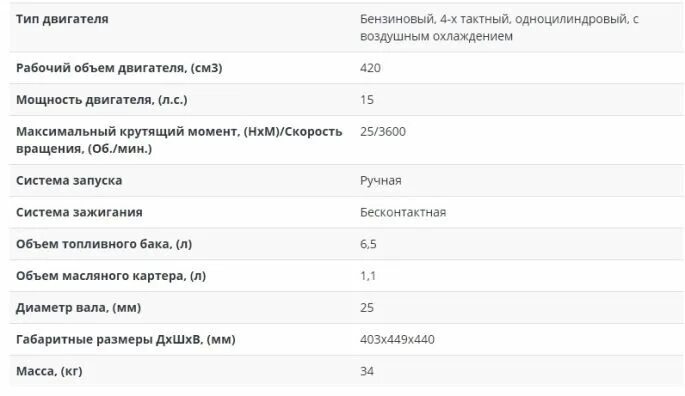The width and height of the screenshot is (685, 396).
Task: Click the 'Система запуска' label
Action: coord(69,181)
